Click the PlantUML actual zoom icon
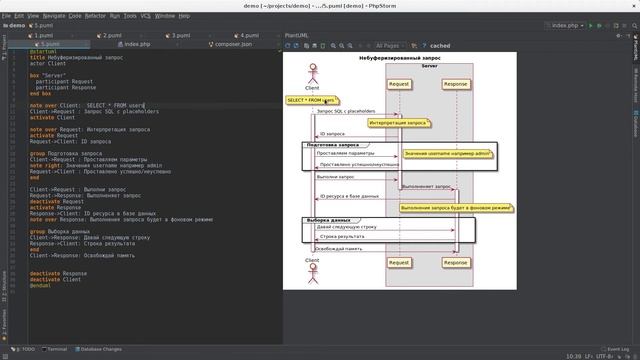 click(350, 46)
